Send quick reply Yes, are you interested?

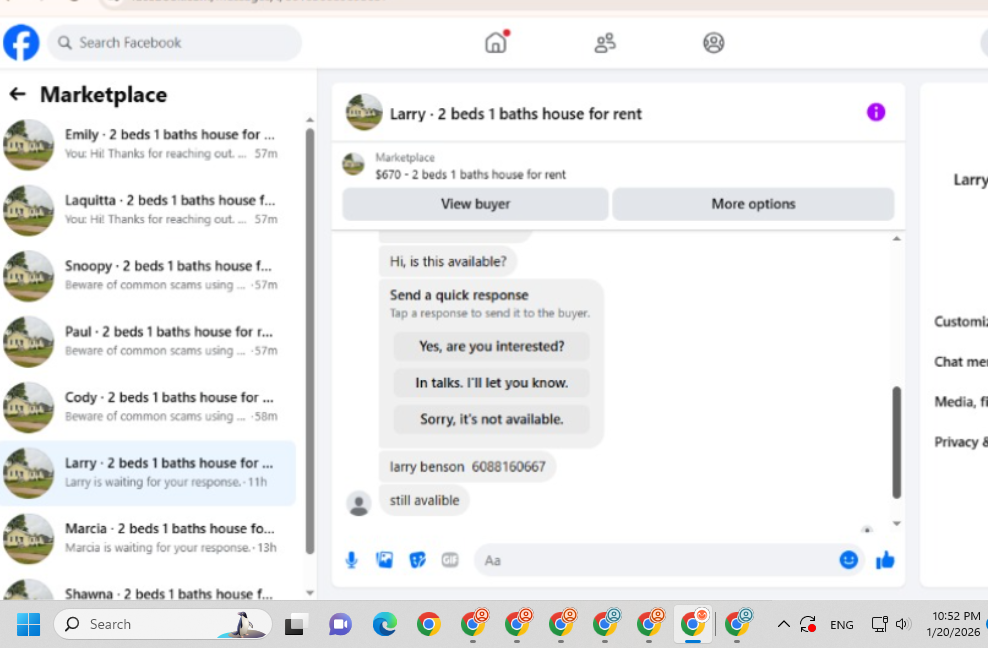[491, 346]
